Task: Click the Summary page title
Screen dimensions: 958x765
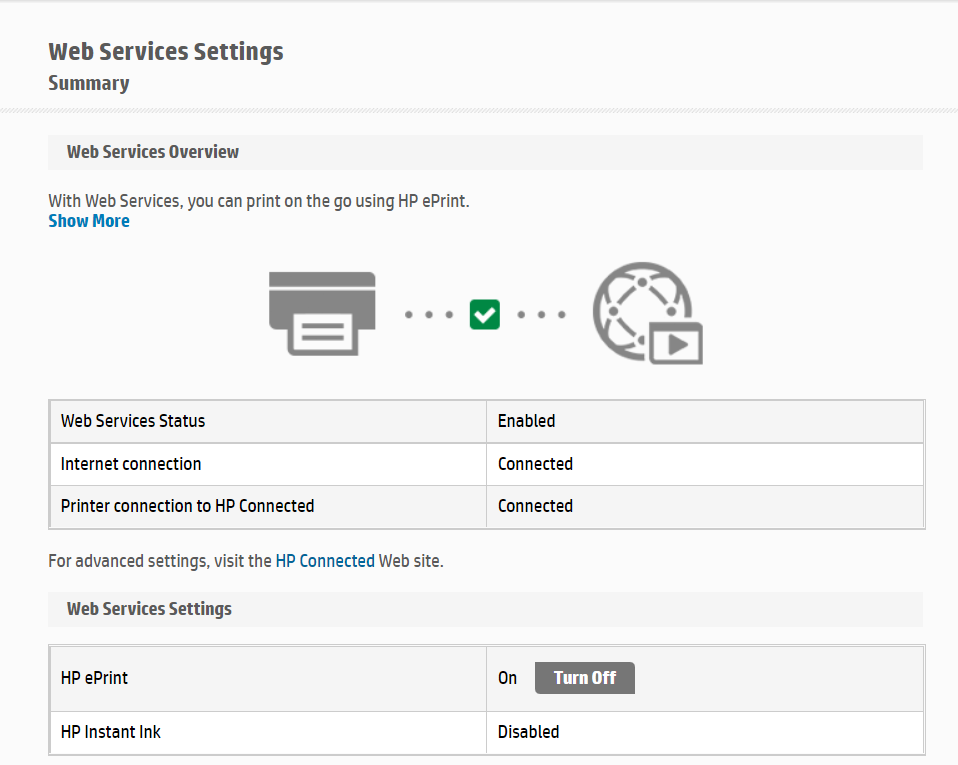Action: pyautogui.click(x=88, y=84)
